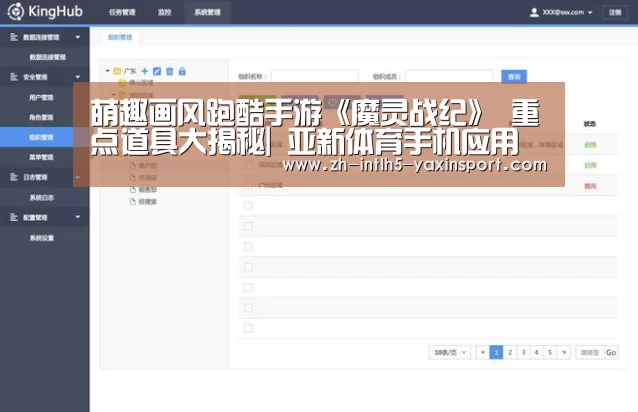Viewport: 638px width, 412px height.
Task: Click the user avatar icon in the header
Action: point(534,12)
